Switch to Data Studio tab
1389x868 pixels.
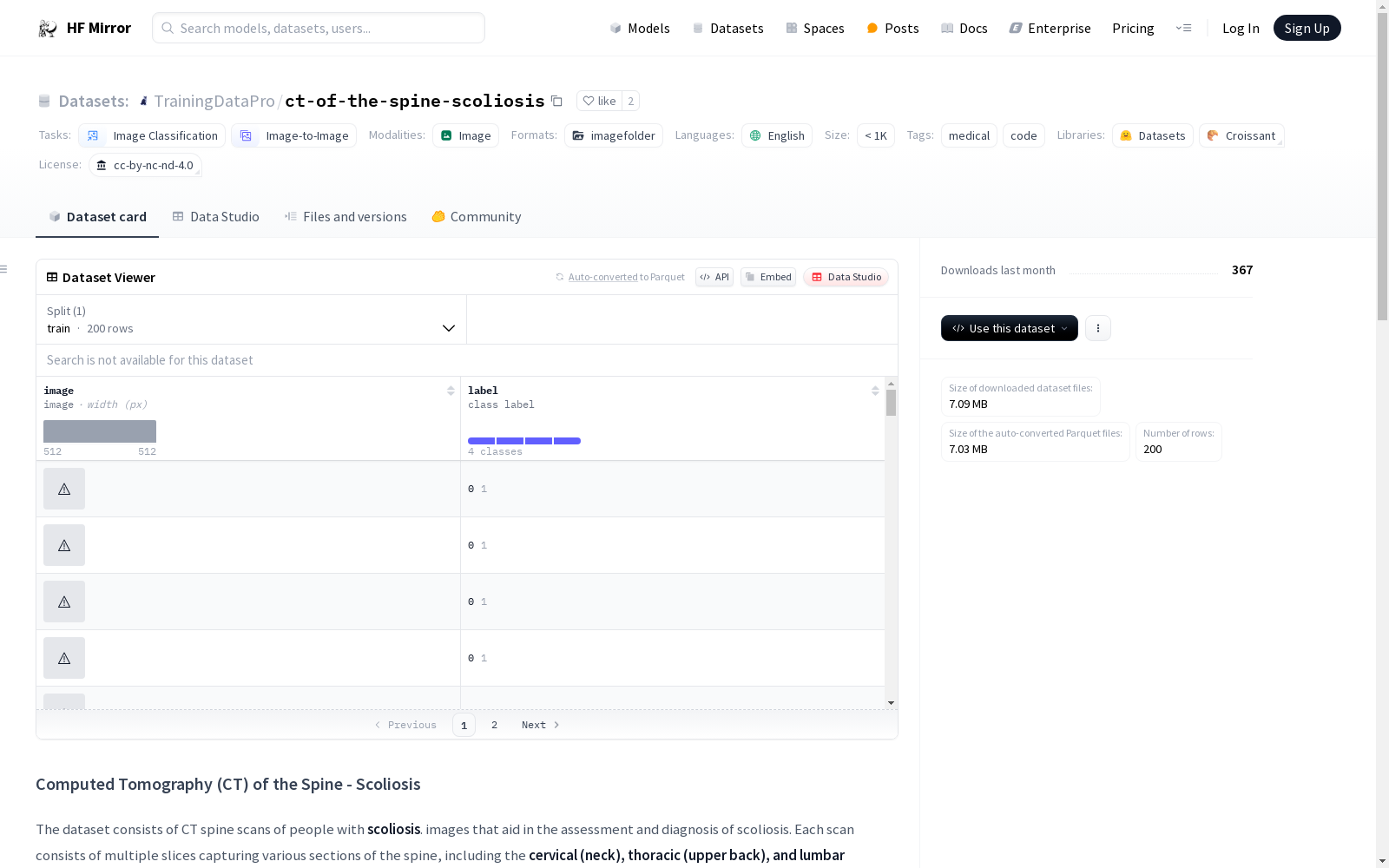(x=215, y=217)
